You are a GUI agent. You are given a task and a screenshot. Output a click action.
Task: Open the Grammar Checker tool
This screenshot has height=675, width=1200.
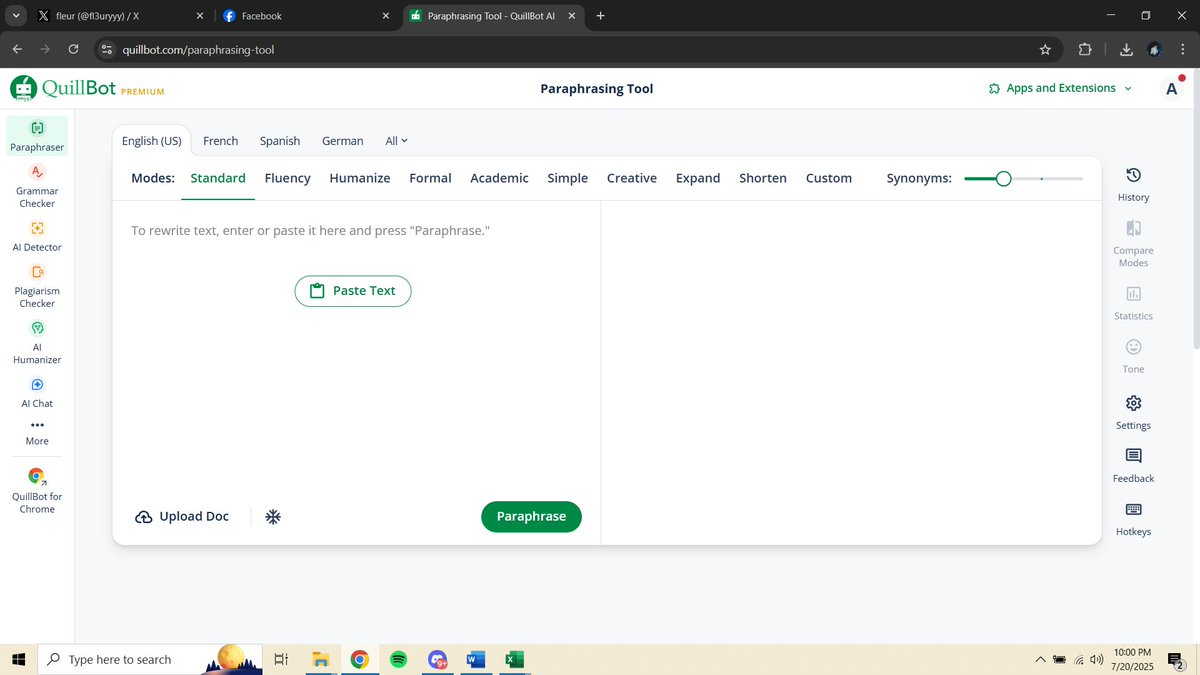(37, 187)
